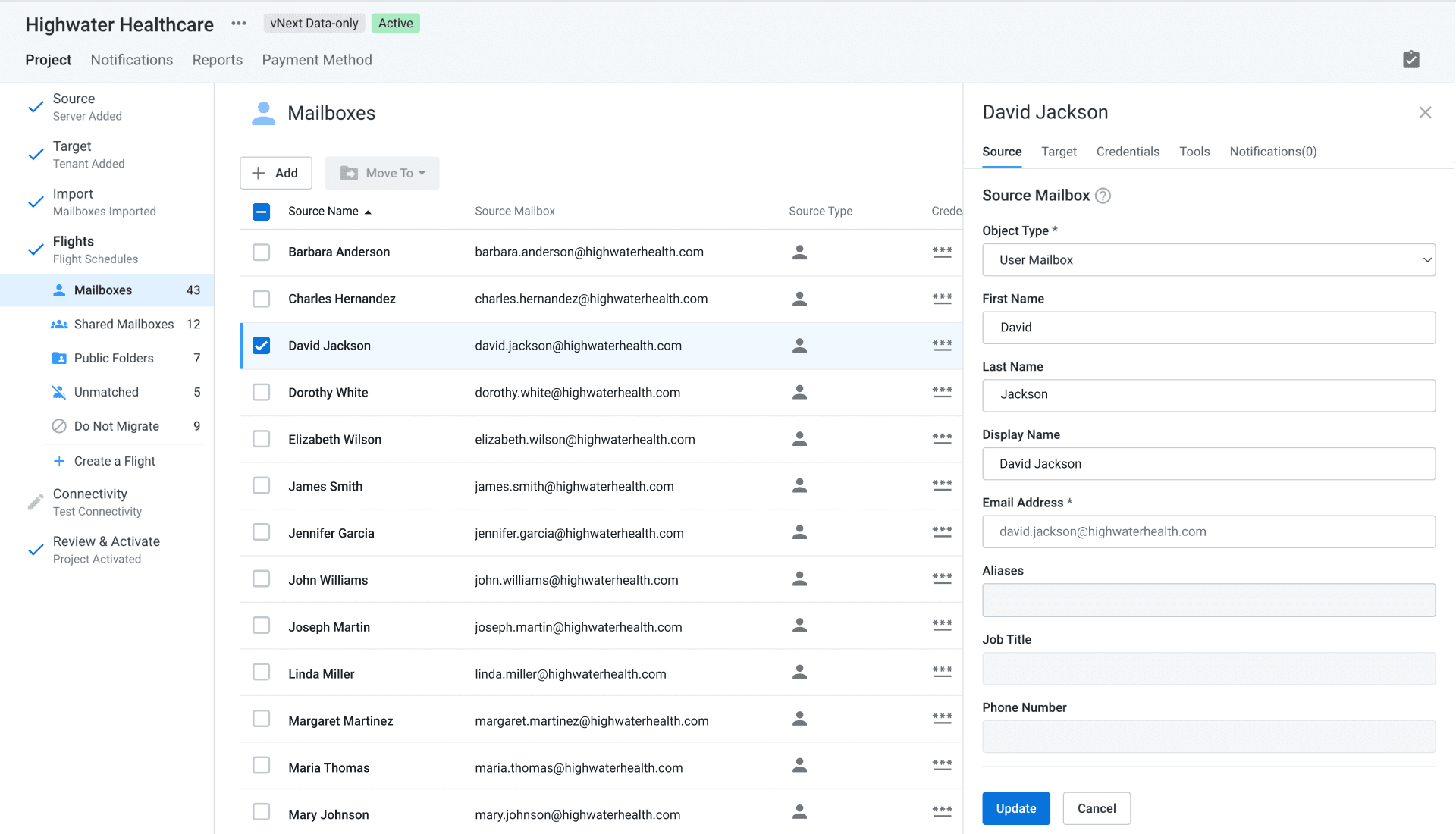Open the Object Type User Mailbox dropdown

[x=1208, y=260]
